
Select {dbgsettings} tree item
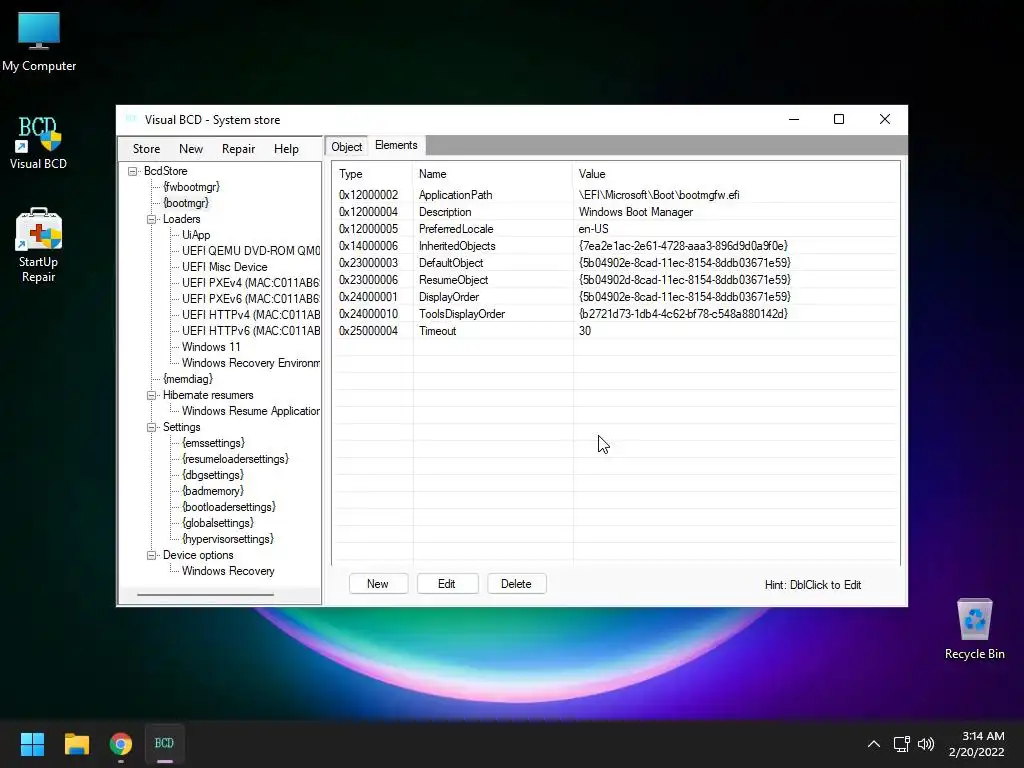[x=213, y=475]
